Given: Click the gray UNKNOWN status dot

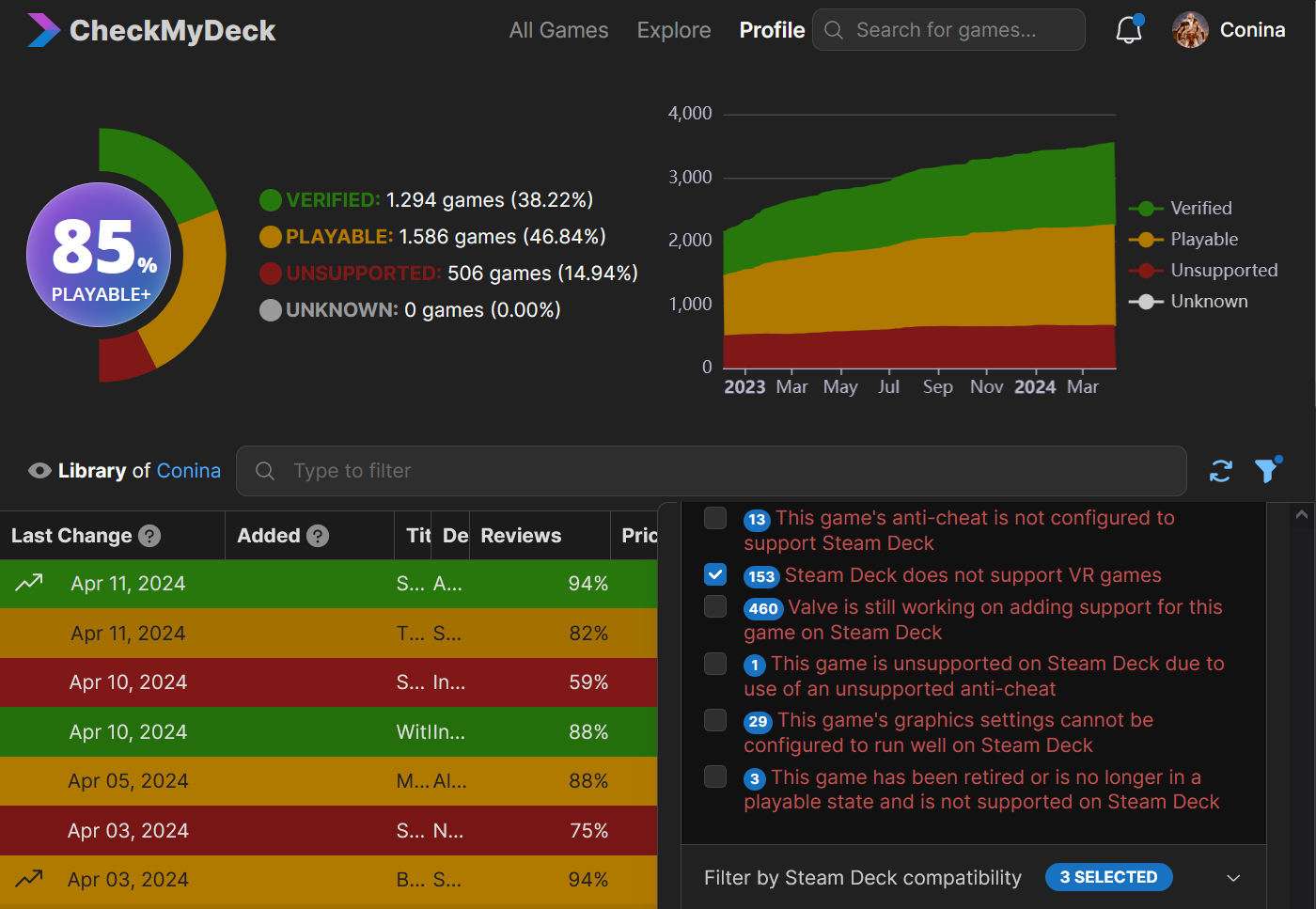Looking at the screenshot, I should pos(271,310).
